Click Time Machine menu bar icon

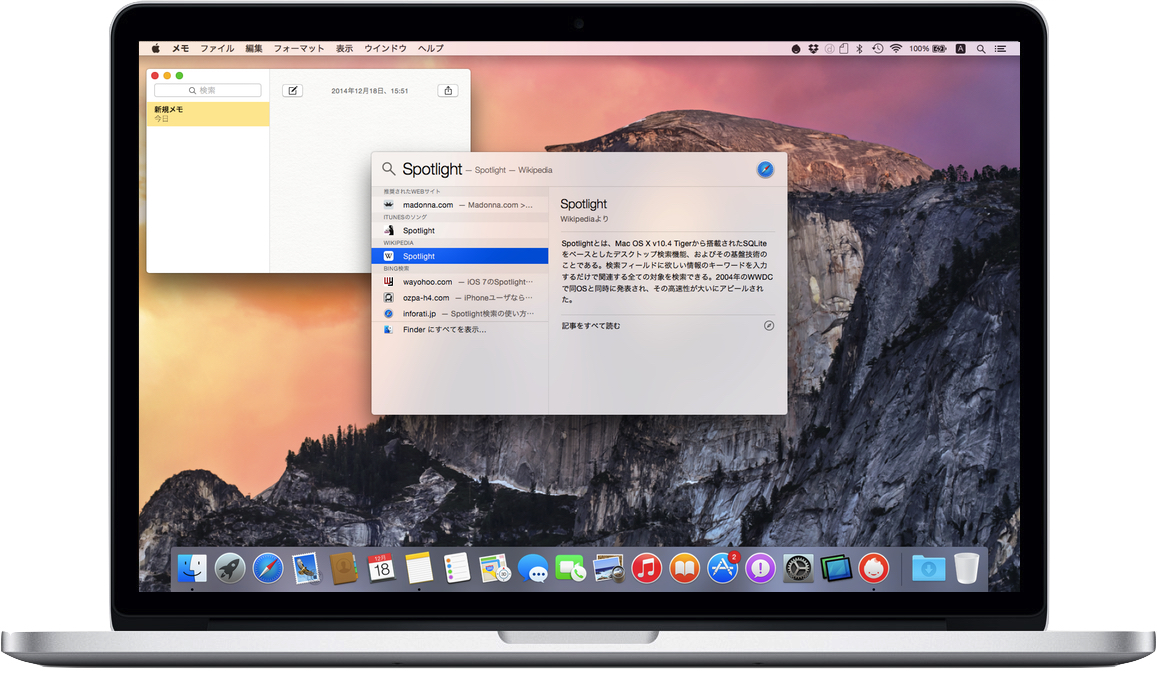(877, 49)
